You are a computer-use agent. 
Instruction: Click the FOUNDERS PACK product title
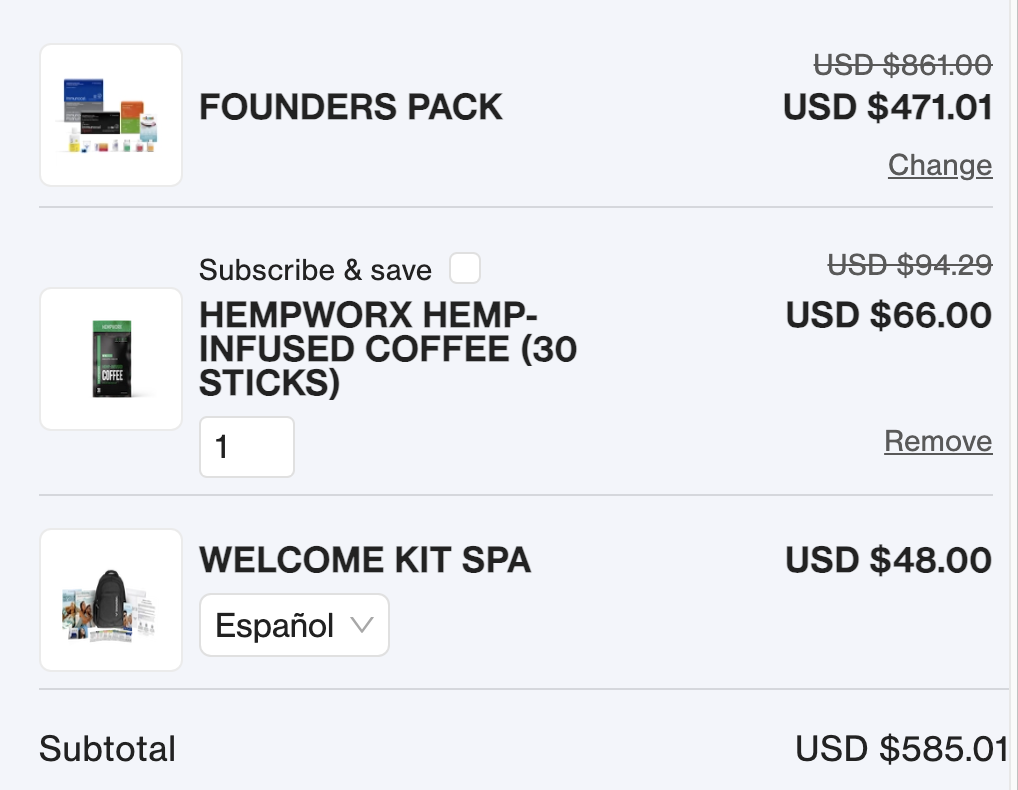click(350, 107)
